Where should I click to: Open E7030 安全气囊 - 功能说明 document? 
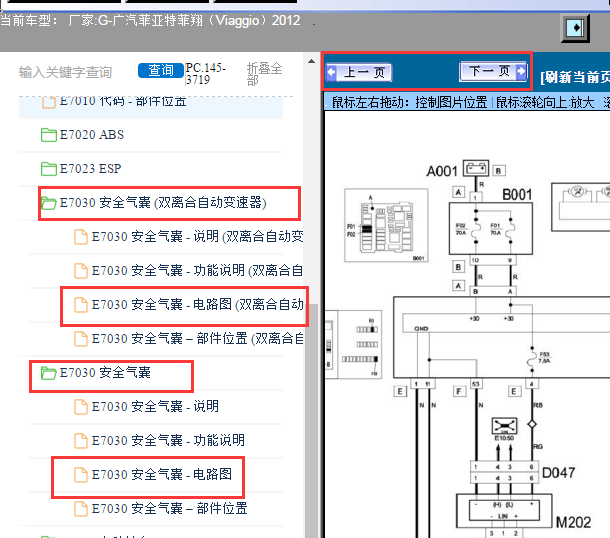pyautogui.click(x=160, y=440)
